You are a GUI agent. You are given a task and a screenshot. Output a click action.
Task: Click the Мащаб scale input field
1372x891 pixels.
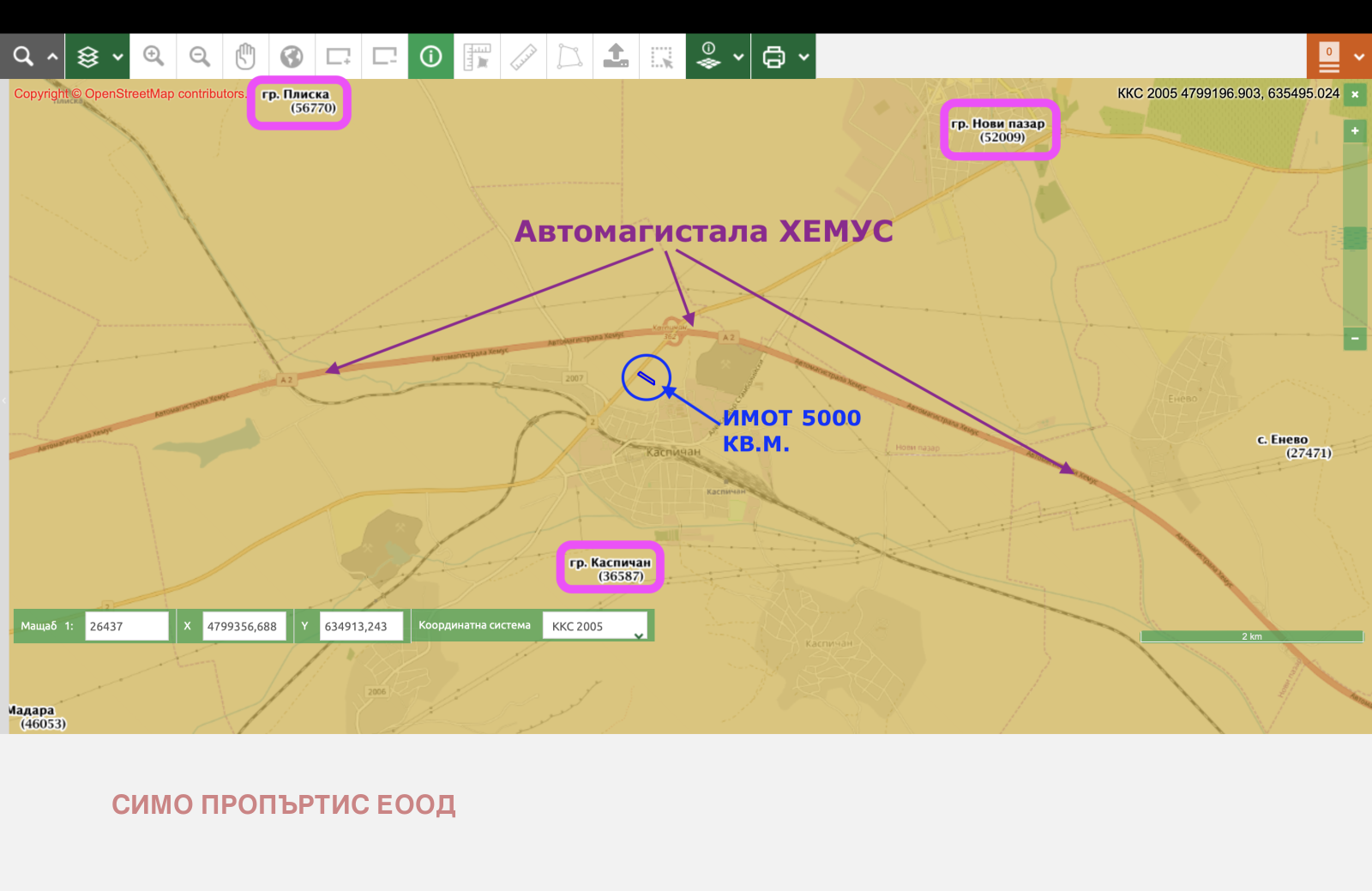coord(126,626)
